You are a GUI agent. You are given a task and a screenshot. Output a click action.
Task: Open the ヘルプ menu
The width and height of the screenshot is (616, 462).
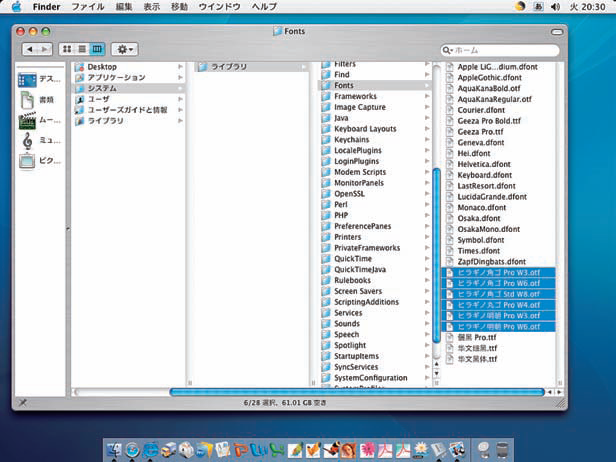264,7
